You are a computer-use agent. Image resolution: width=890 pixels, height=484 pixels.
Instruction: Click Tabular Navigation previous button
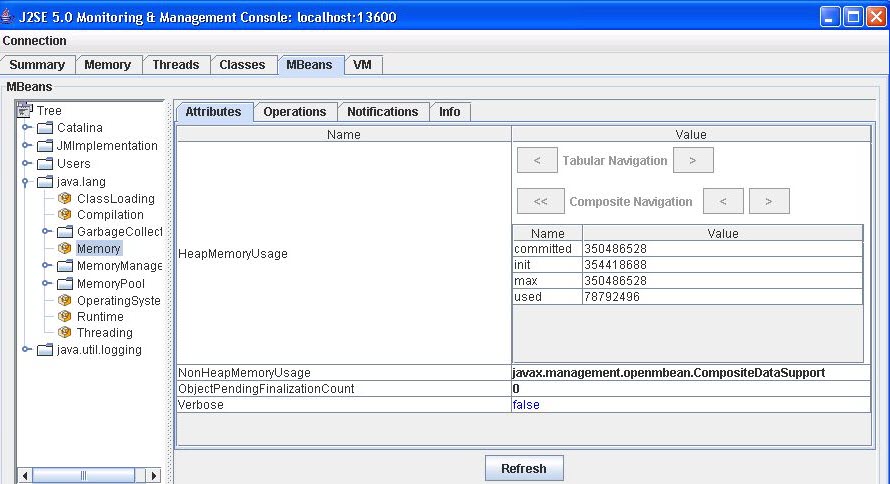pyautogui.click(x=537, y=161)
